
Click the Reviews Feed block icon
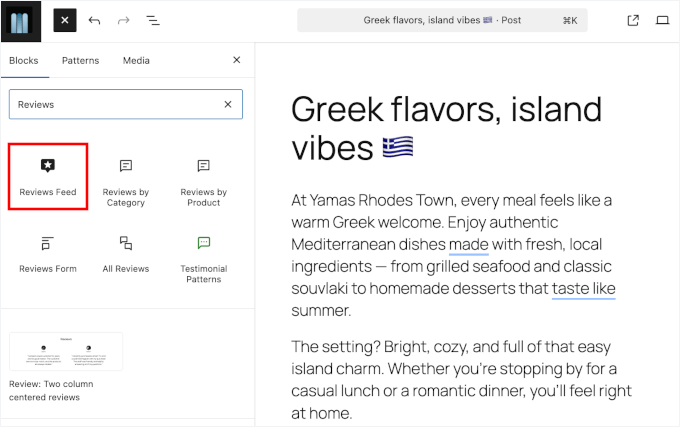pyautogui.click(x=48, y=166)
